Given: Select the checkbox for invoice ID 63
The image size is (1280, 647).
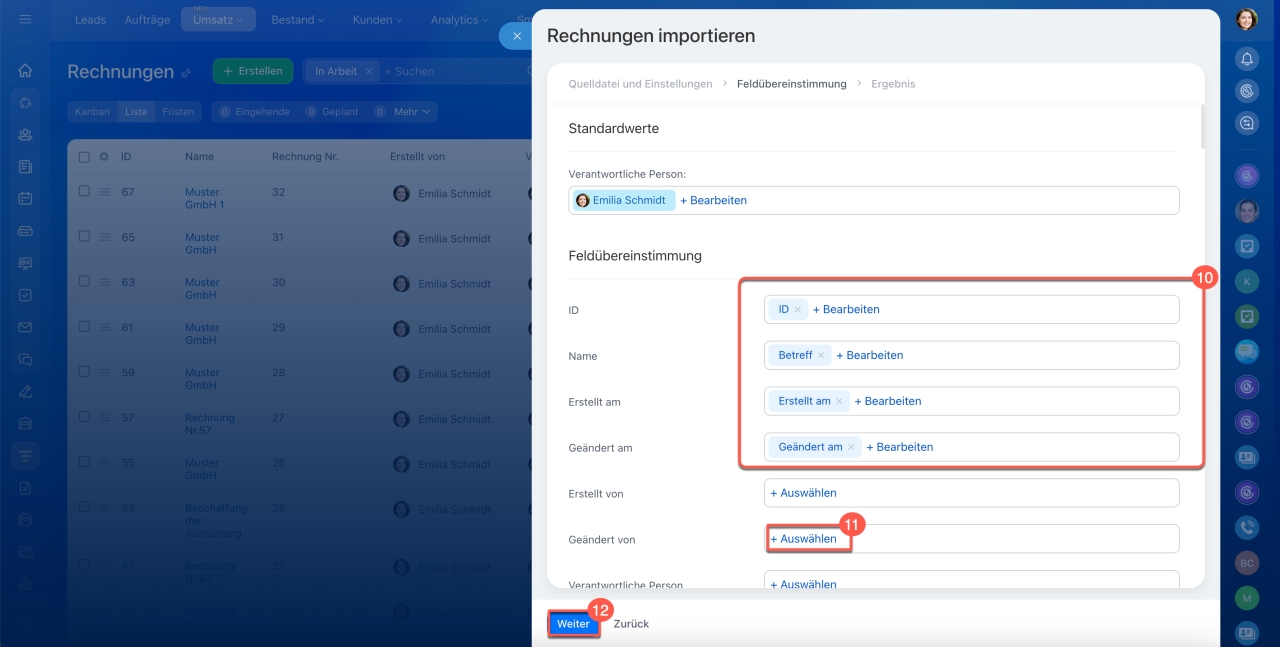Looking at the screenshot, I should [x=84, y=282].
